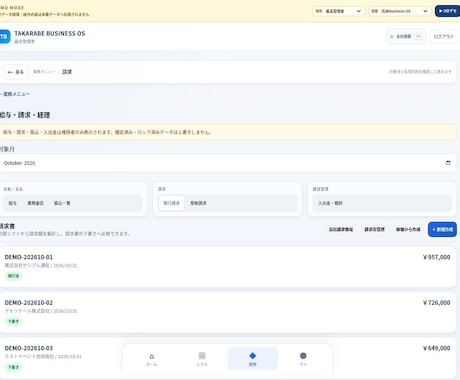Click the 請求 breadcrumb text
Image resolution: width=460 pixels, height=380 pixels.
tap(67, 72)
